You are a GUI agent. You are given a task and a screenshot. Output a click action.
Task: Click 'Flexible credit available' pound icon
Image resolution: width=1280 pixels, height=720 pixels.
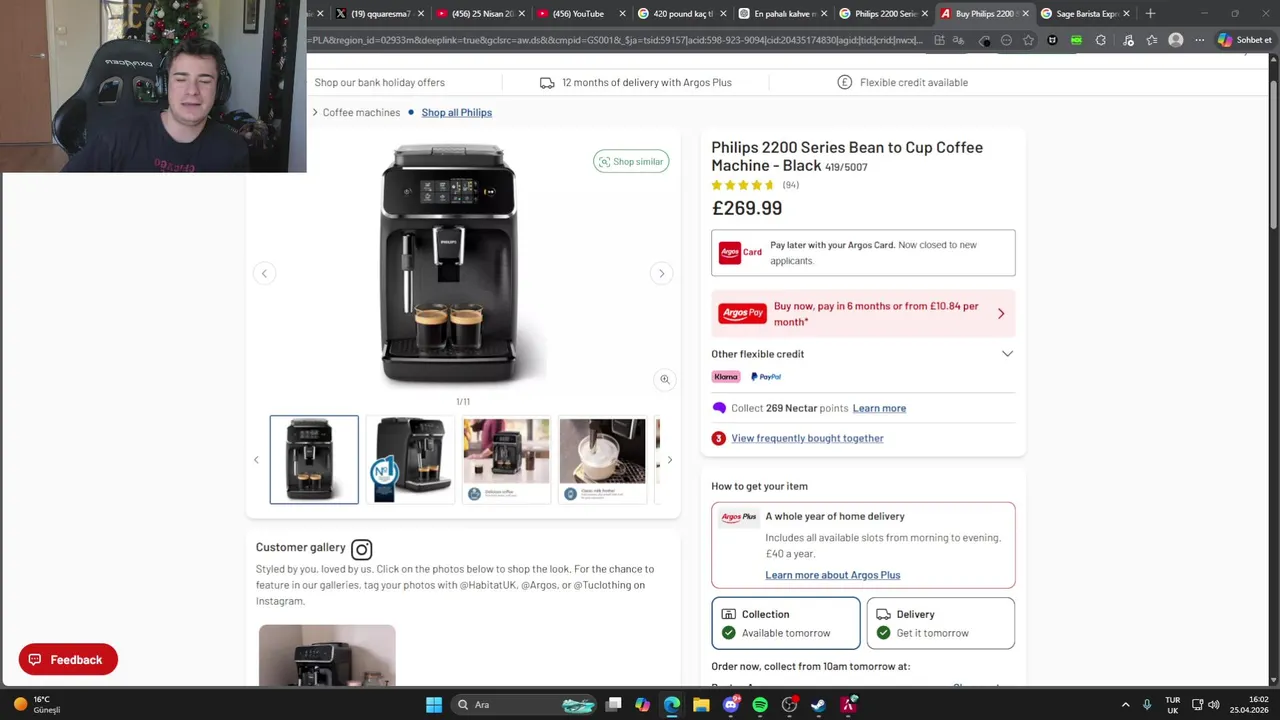pyautogui.click(x=844, y=82)
